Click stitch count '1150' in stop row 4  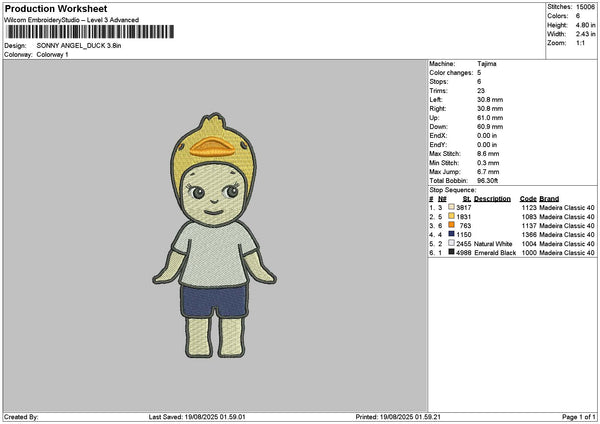pyautogui.click(x=464, y=235)
